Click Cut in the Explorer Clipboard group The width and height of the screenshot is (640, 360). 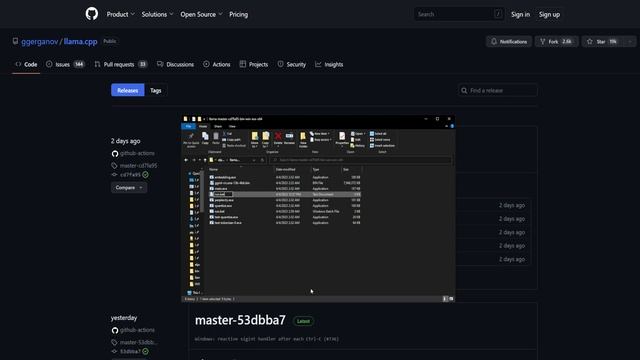pos(227,134)
